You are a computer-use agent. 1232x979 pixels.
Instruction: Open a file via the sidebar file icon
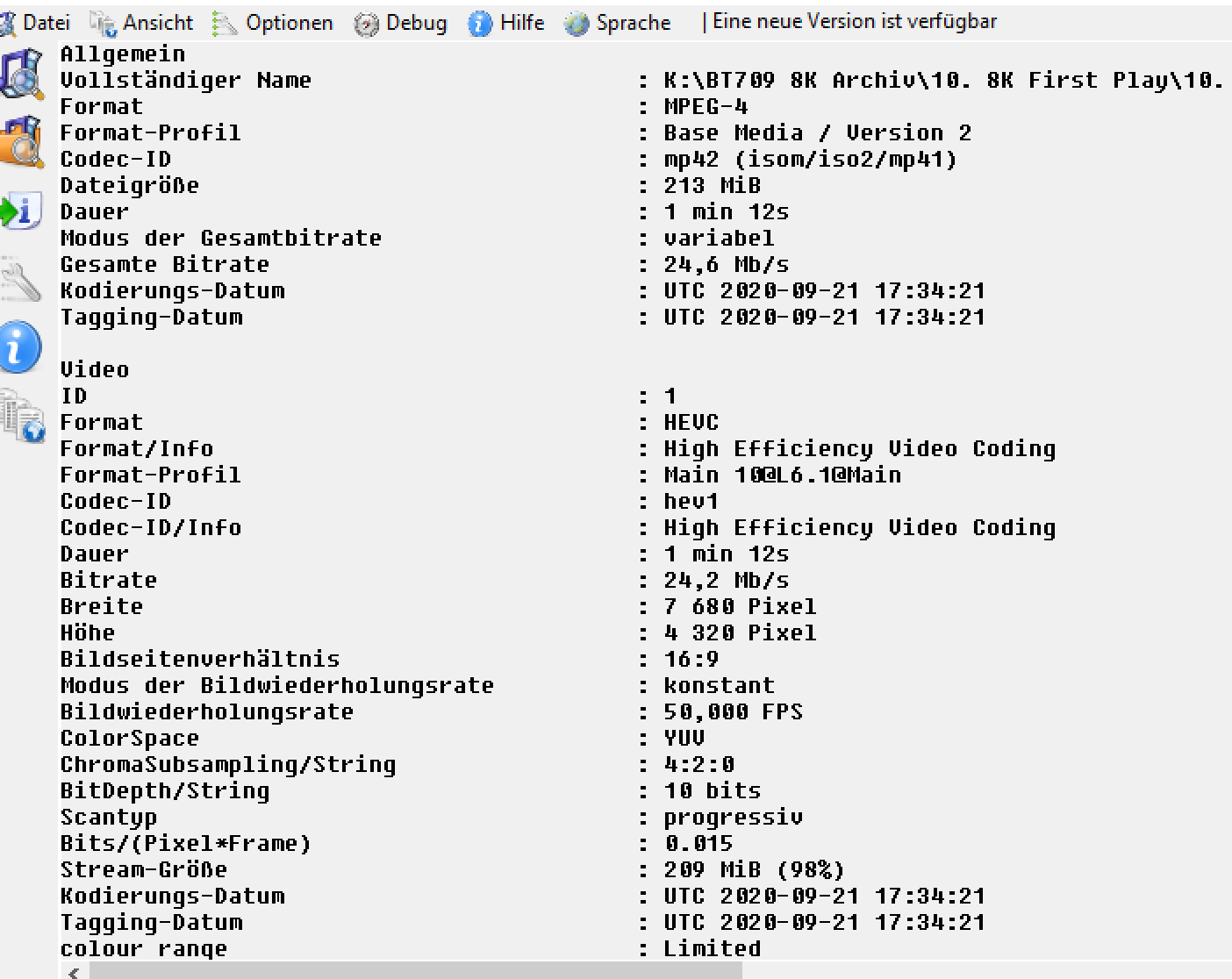point(21,74)
